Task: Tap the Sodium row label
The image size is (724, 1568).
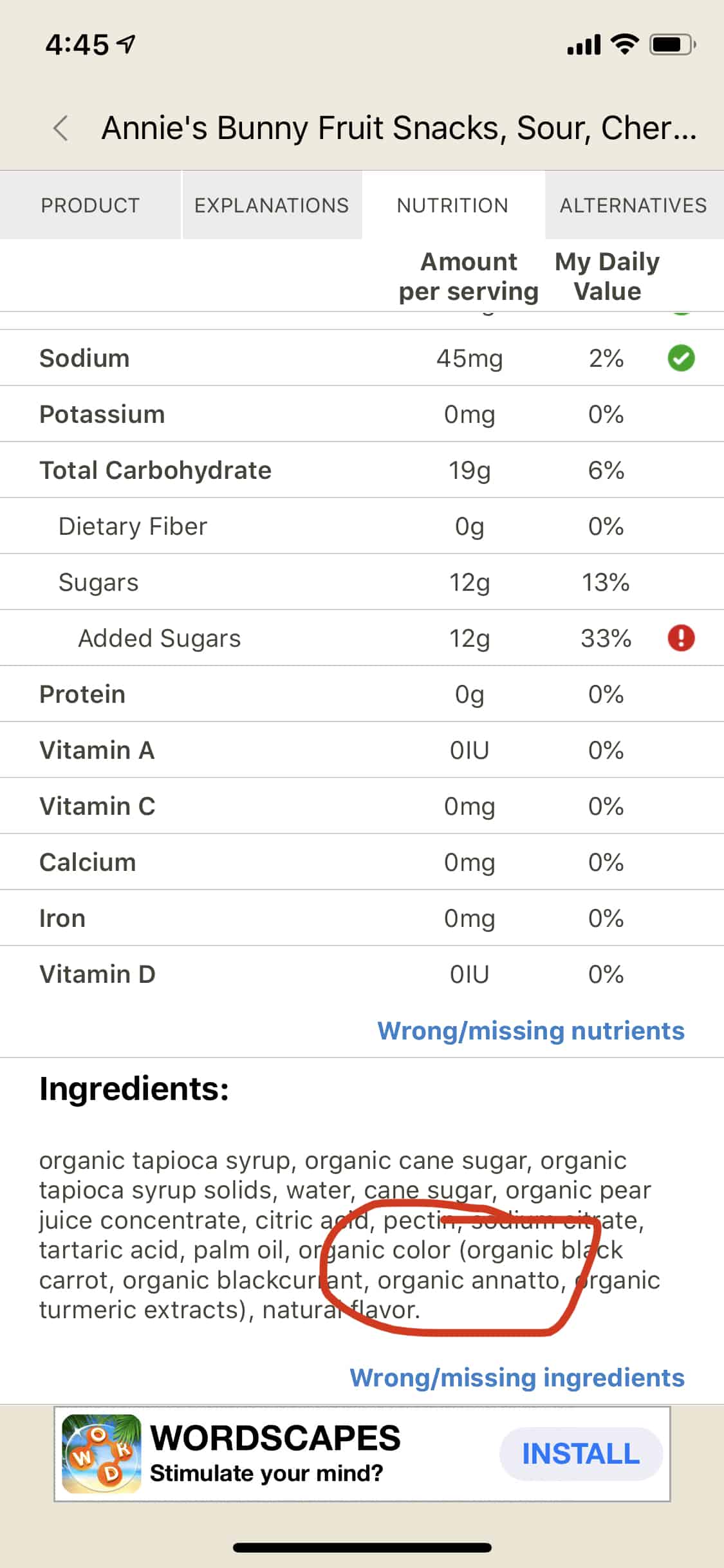Action: pyautogui.click(x=84, y=358)
